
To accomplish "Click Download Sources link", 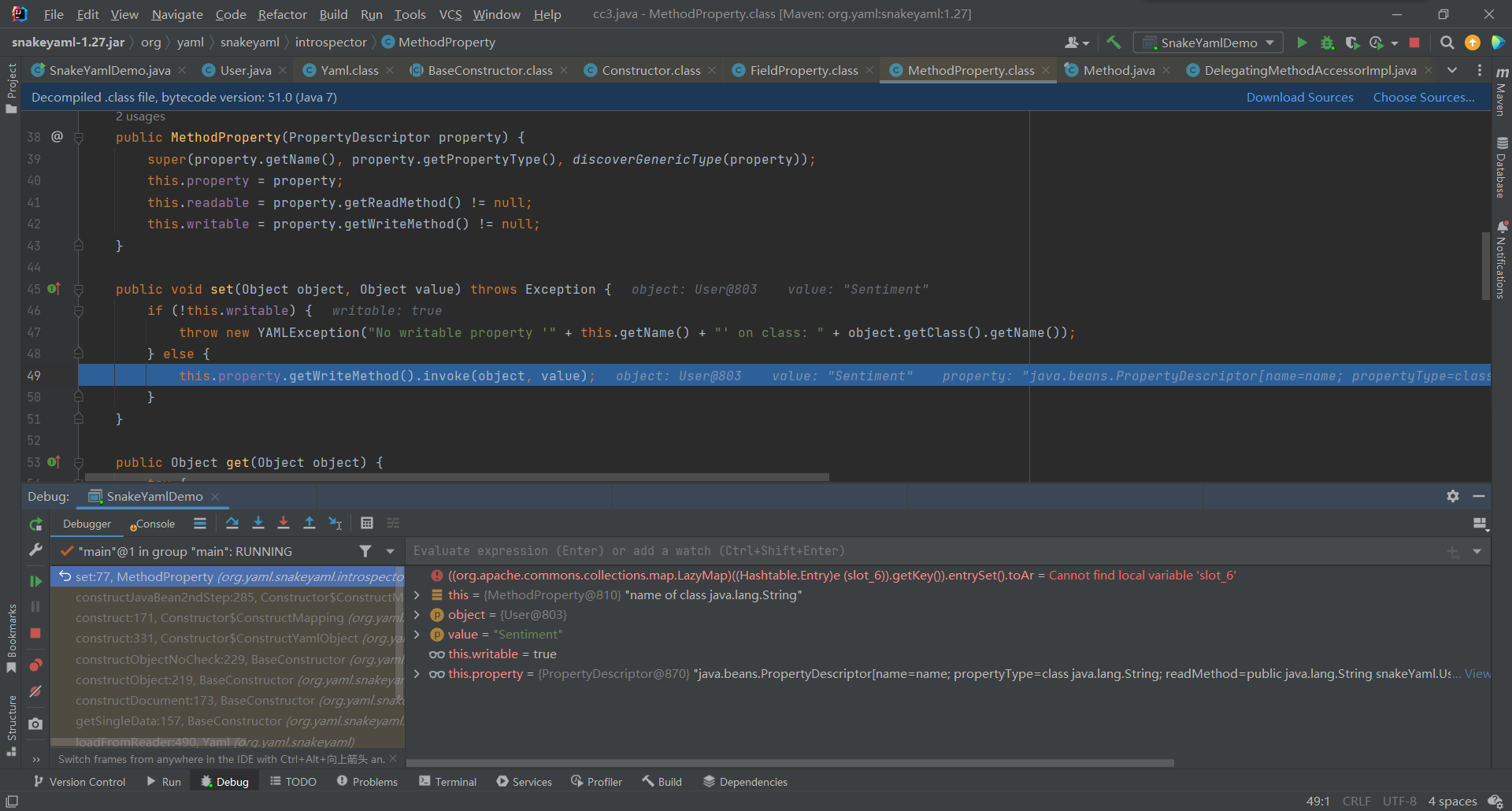I will point(1299,97).
